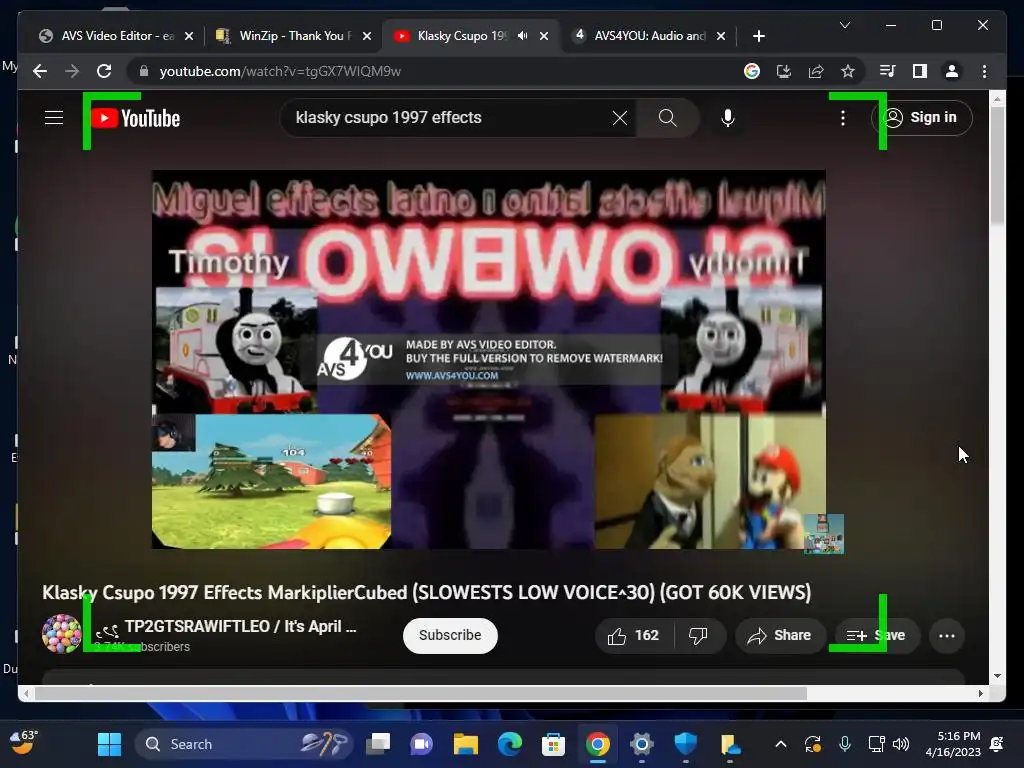Close the WinZip tab
1024x768 pixels.
(x=367, y=36)
